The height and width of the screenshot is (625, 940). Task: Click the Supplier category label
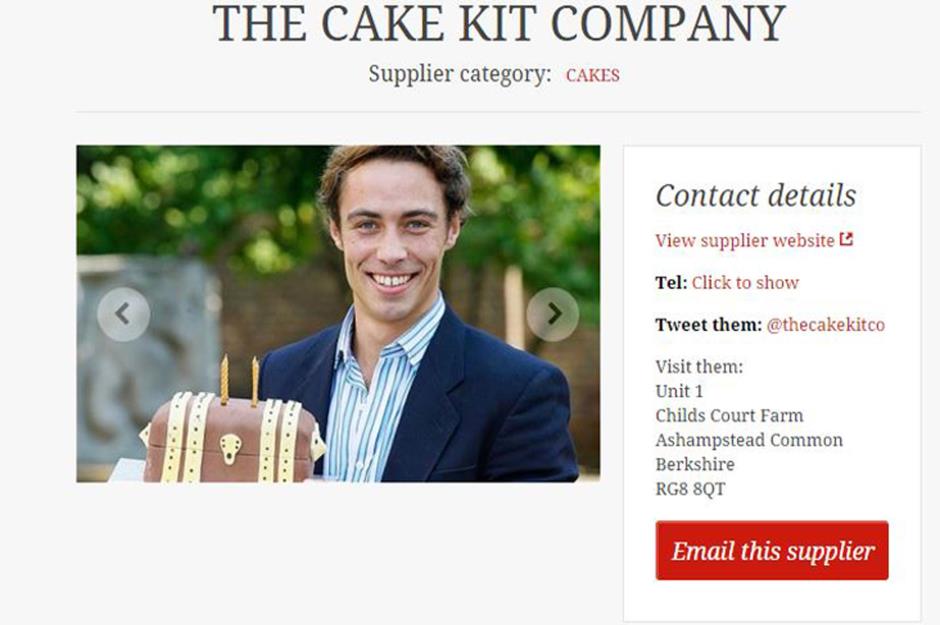(x=460, y=74)
